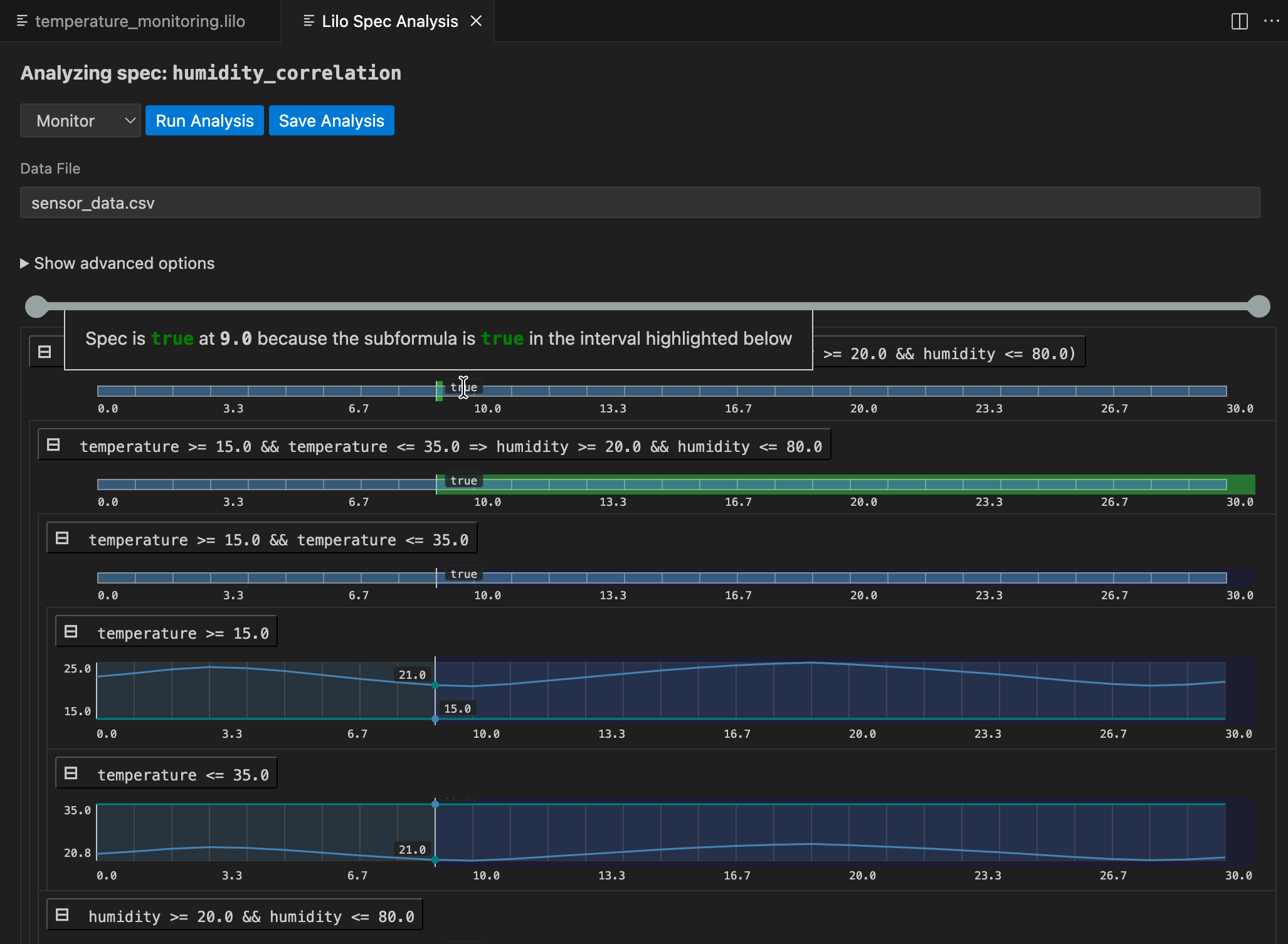Select the Lilo Spec Analysis tab
Image resolution: width=1288 pixels, height=944 pixels.
pos(389,21)
